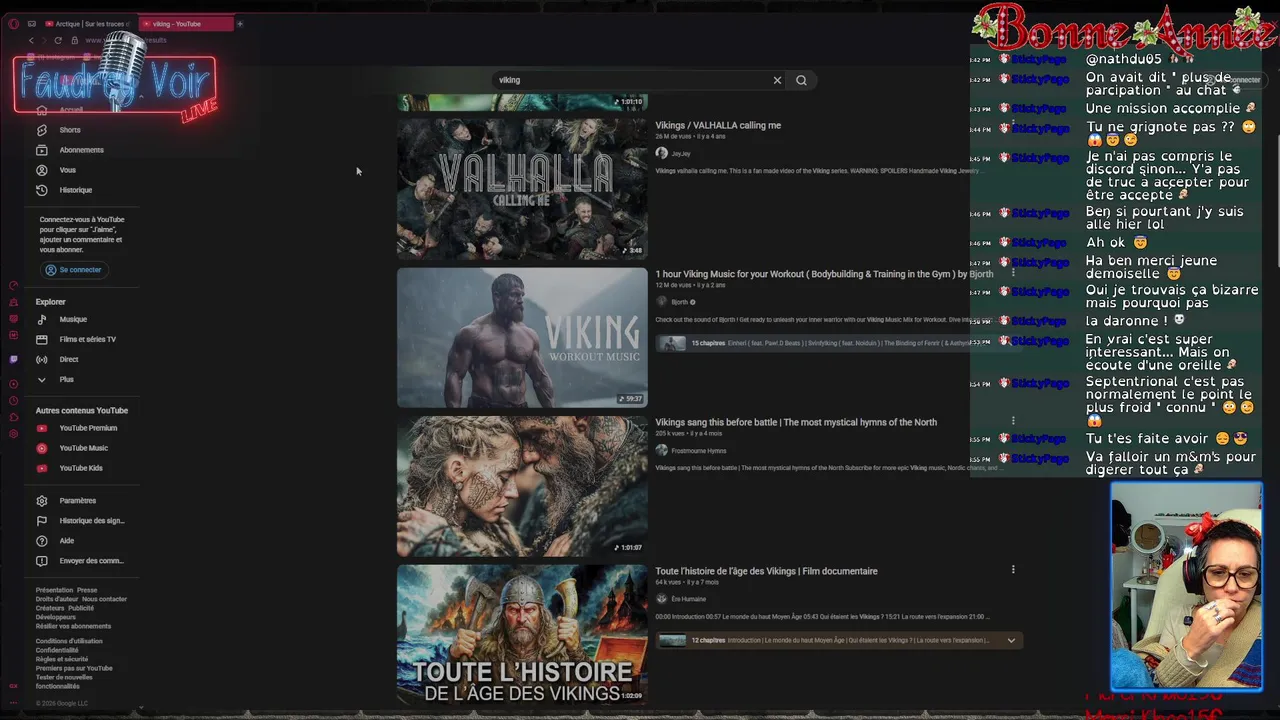Screen dimensions: 1280x720
Task: Open Abonnements in the sidebar
Action: [x=81, y=150]
